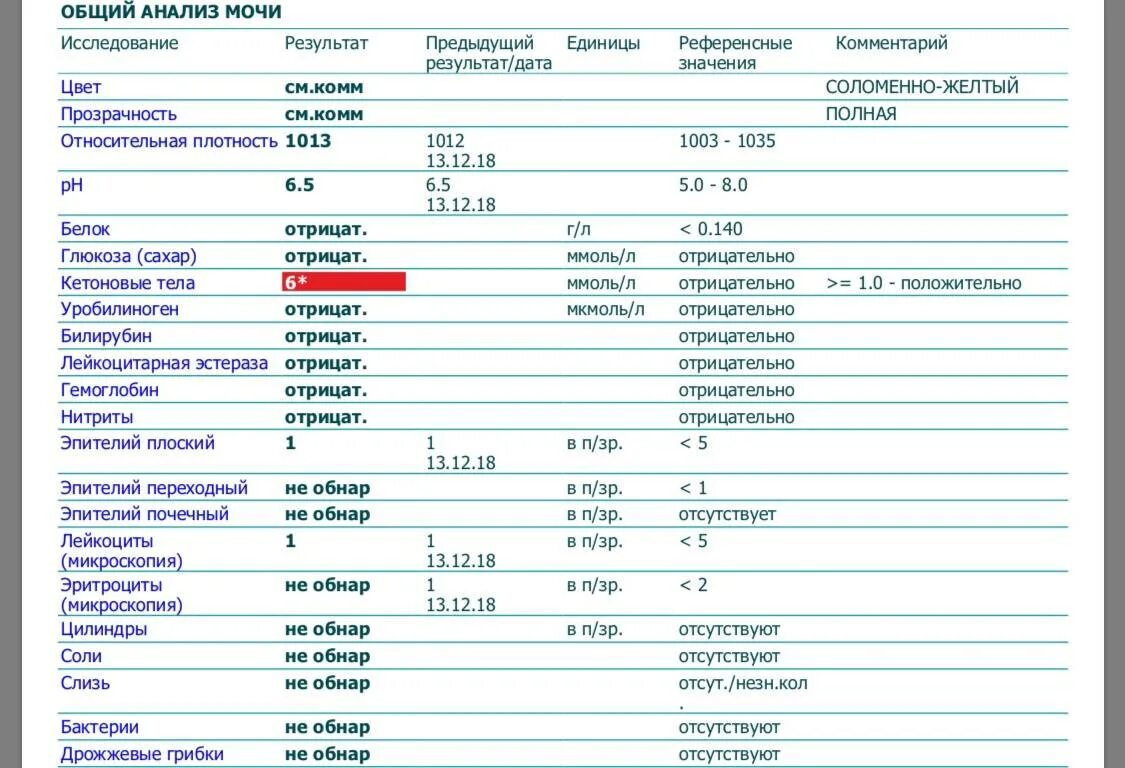
Task: Select 'Цилиндры' row label
Action: [x=104, y=629]
